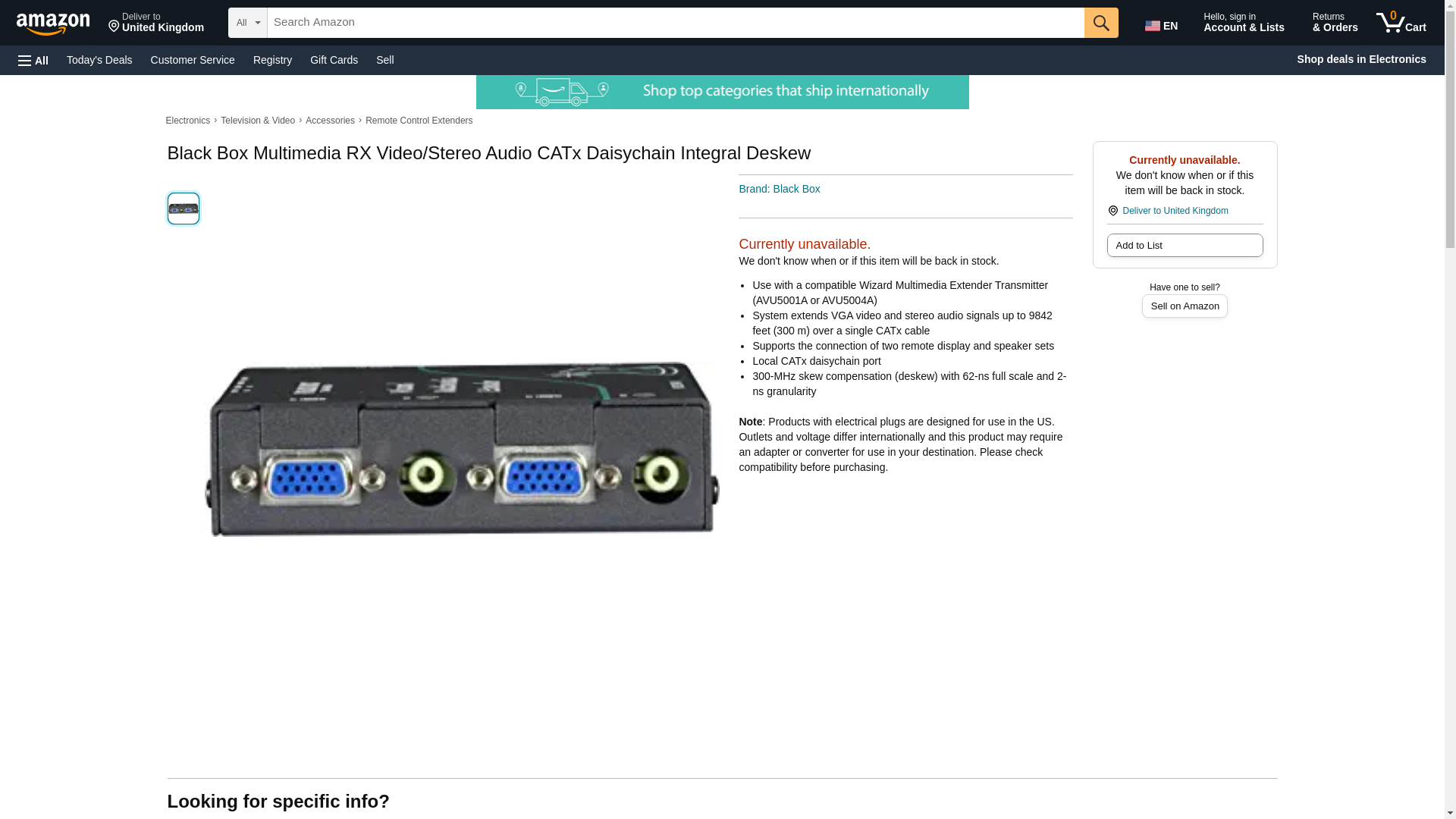Click the Amazon logo
The image size is (1456, 819).
(53, 24)
